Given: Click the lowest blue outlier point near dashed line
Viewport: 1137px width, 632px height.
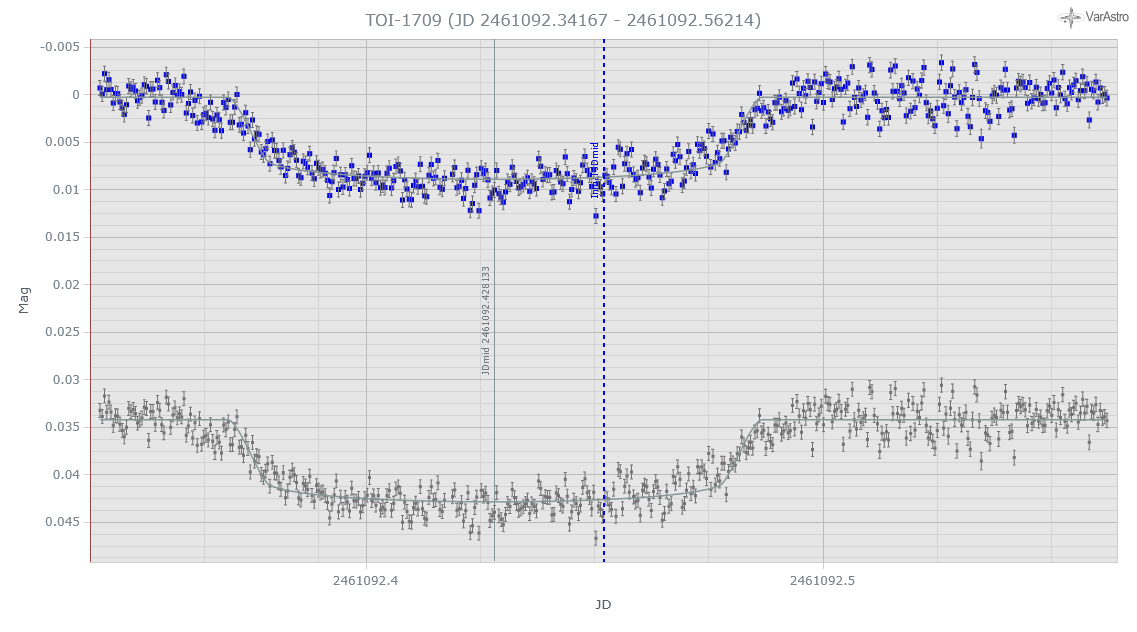Looking at the screenshot, I should click(x=596, y=216).
